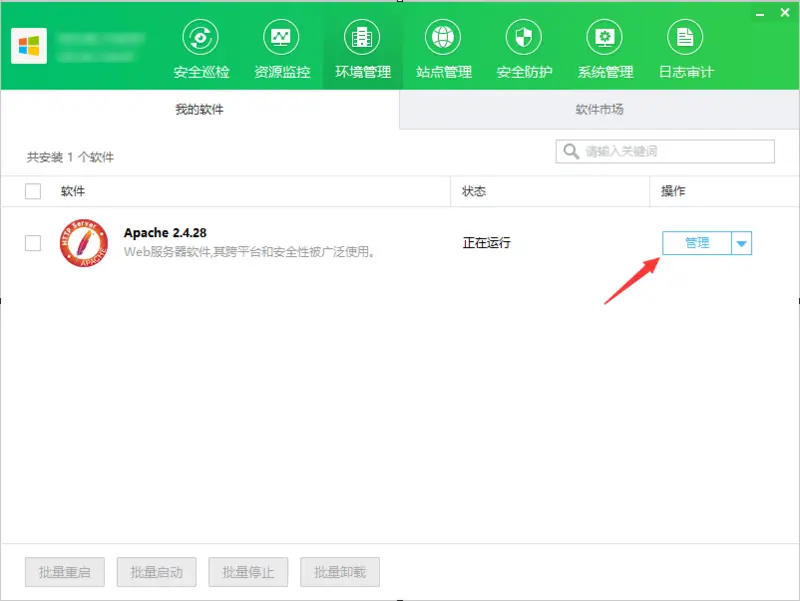Click the search magnifier in keyword box
Image resolution: width=800 pixels, height=601 pixels.
tap(571, 151)
